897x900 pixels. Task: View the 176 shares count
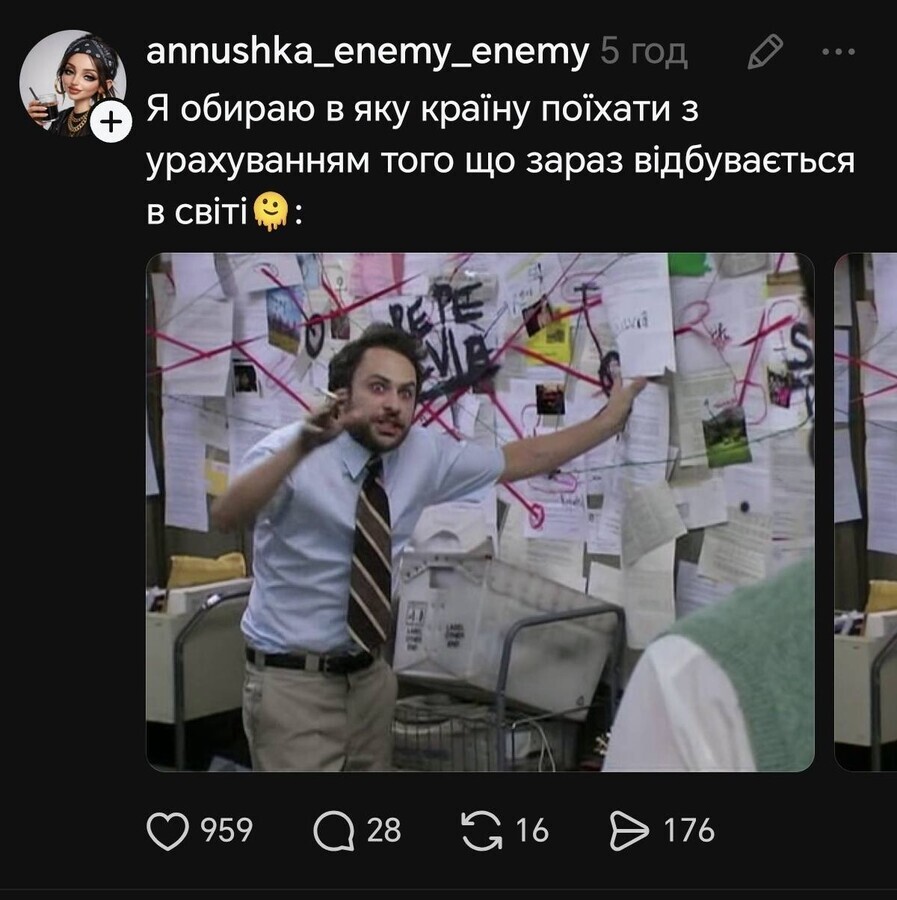pyautogui.click(x=689, y=831)
